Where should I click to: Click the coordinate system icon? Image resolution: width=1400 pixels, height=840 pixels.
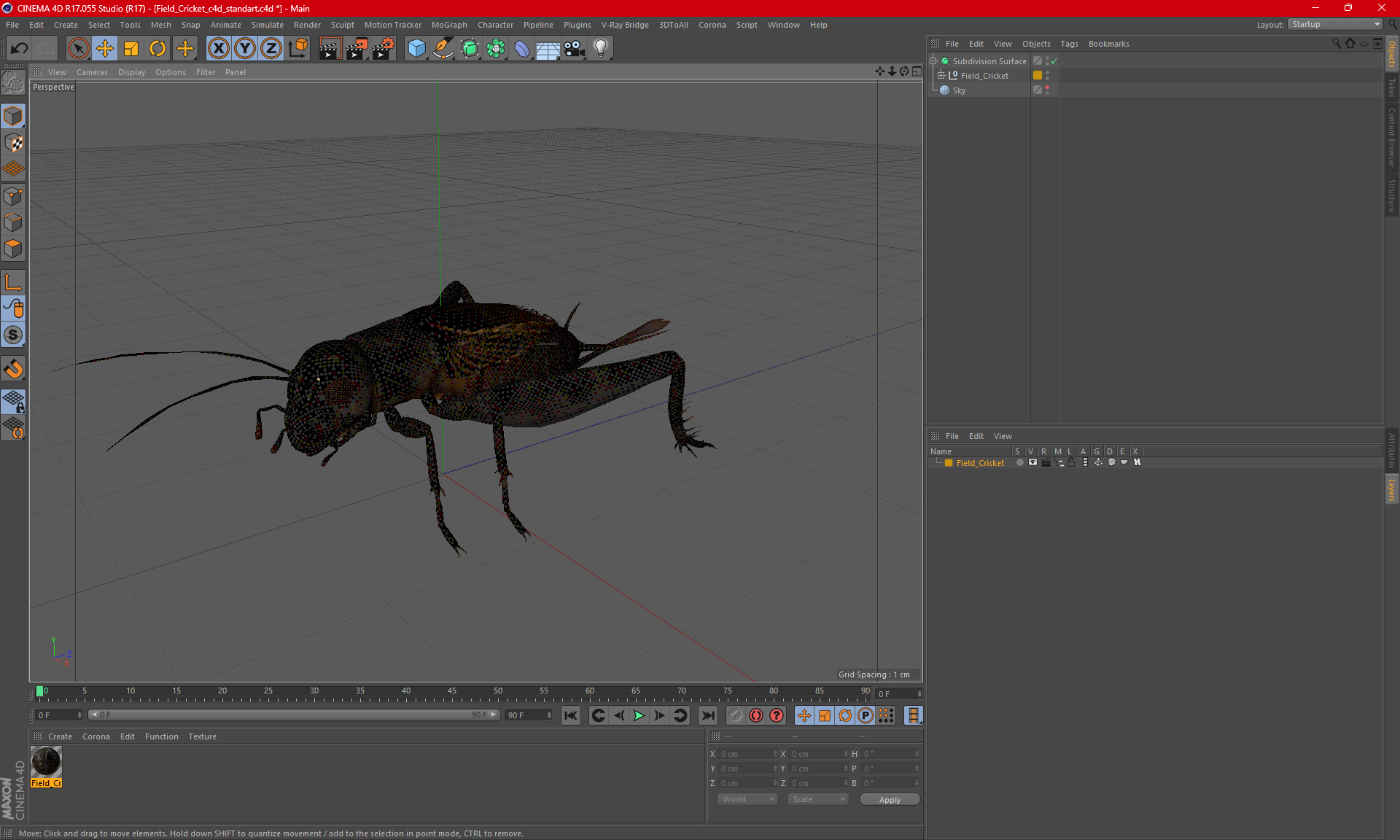pyautogui.click(x=297, y=48)
